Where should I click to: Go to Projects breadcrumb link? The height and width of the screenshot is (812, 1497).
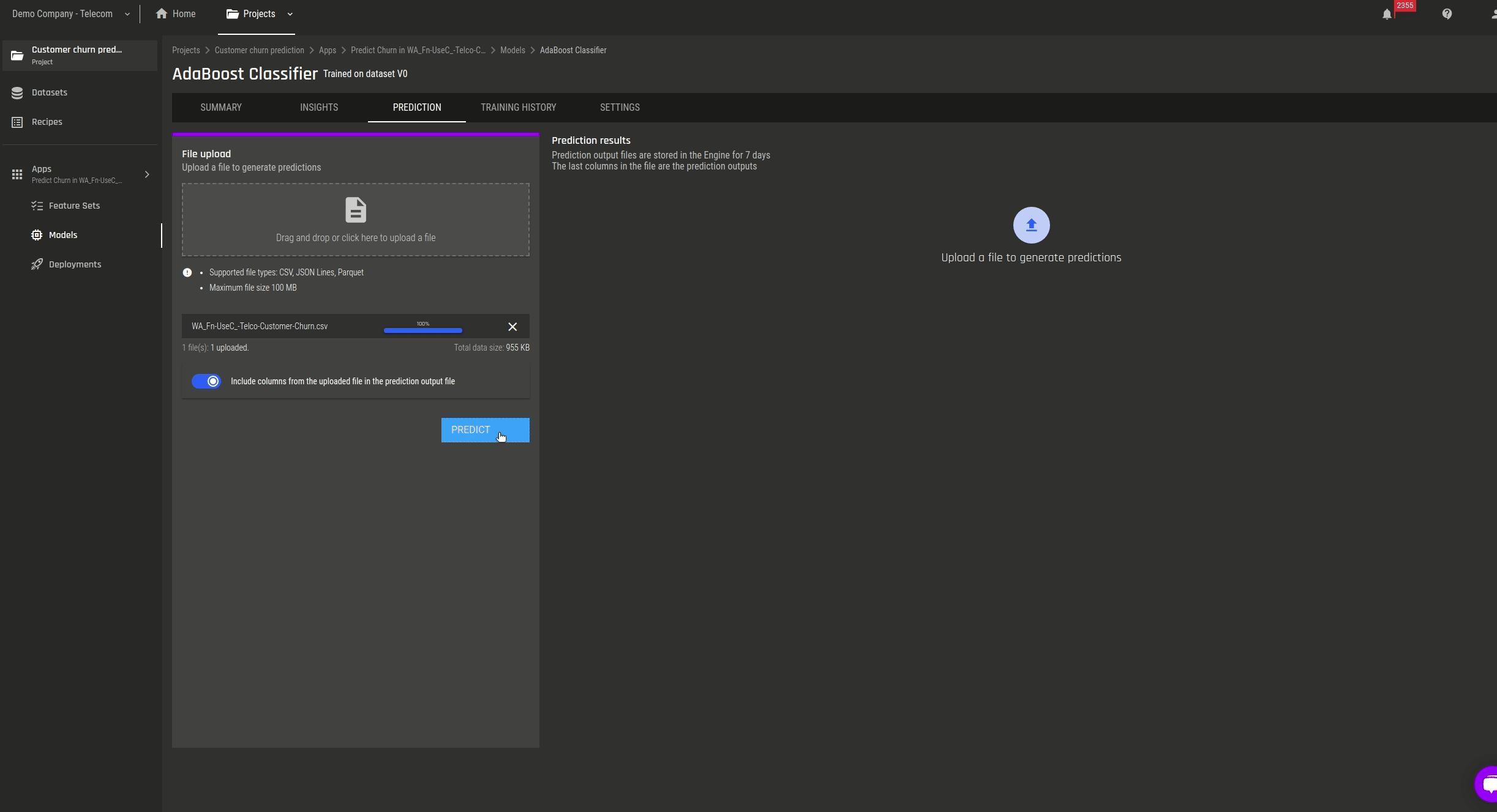(186, 50)
